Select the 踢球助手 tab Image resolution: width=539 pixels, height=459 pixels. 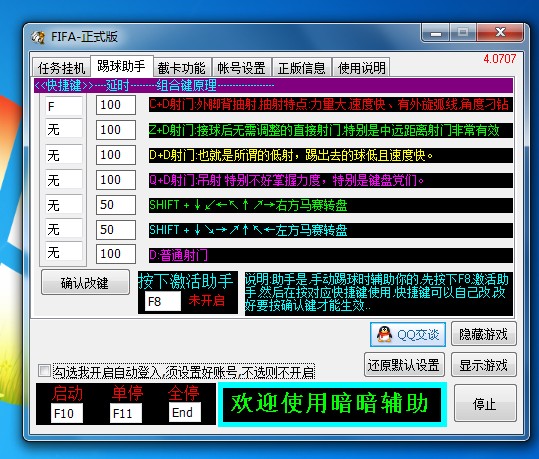coord(122,66)
